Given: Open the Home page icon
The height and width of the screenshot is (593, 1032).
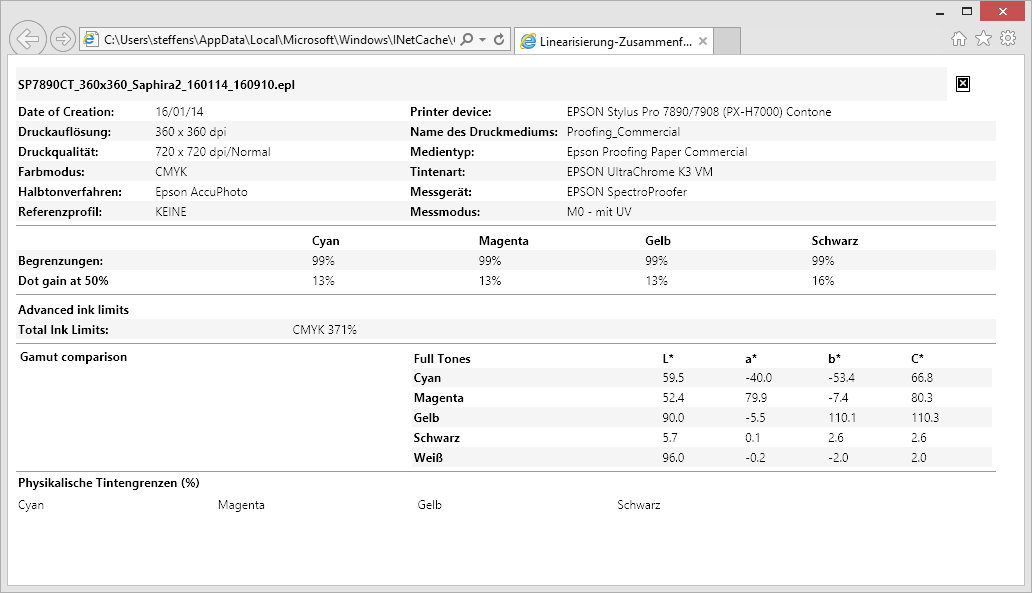Looking at the screenshot, I should tap(959, 39).
